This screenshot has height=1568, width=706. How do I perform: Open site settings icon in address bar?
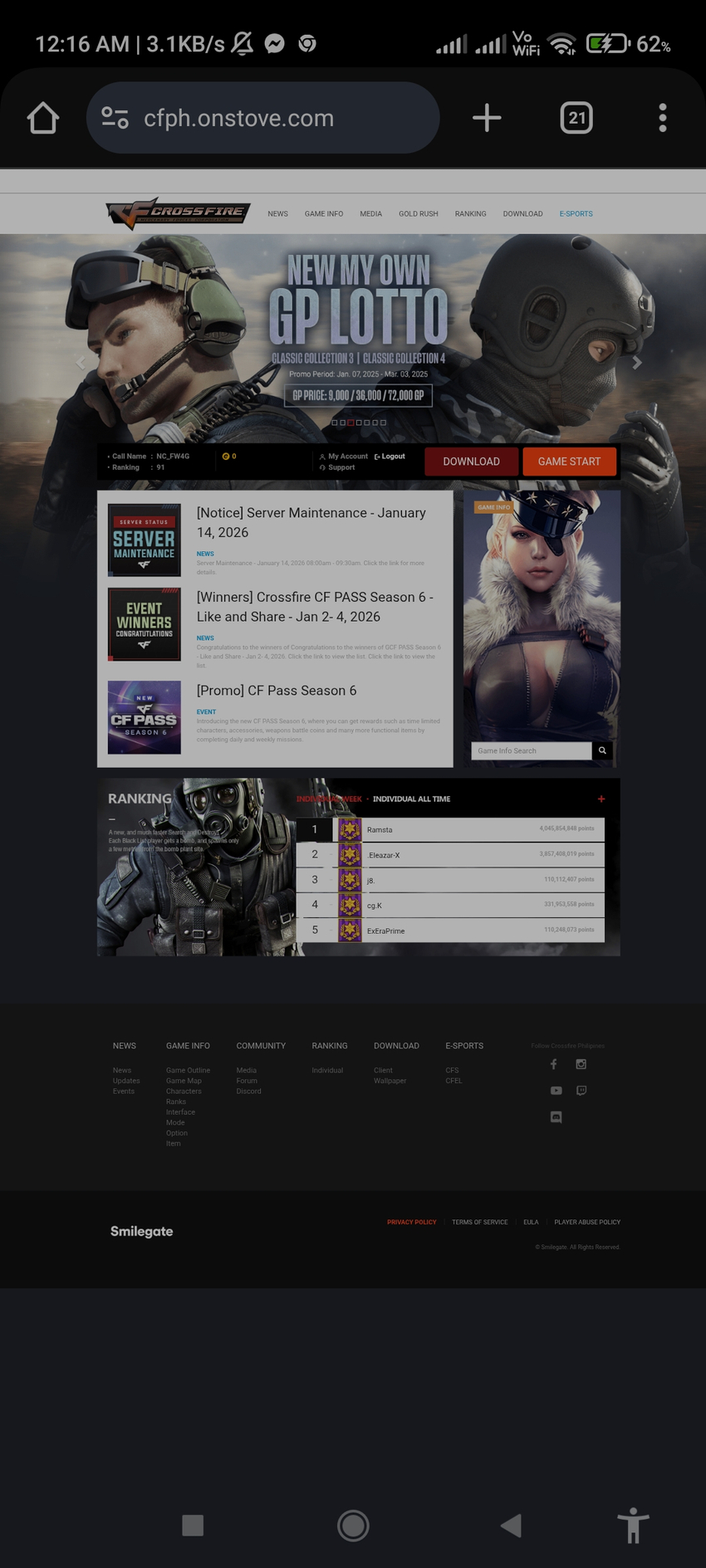[x=115, y=118]
